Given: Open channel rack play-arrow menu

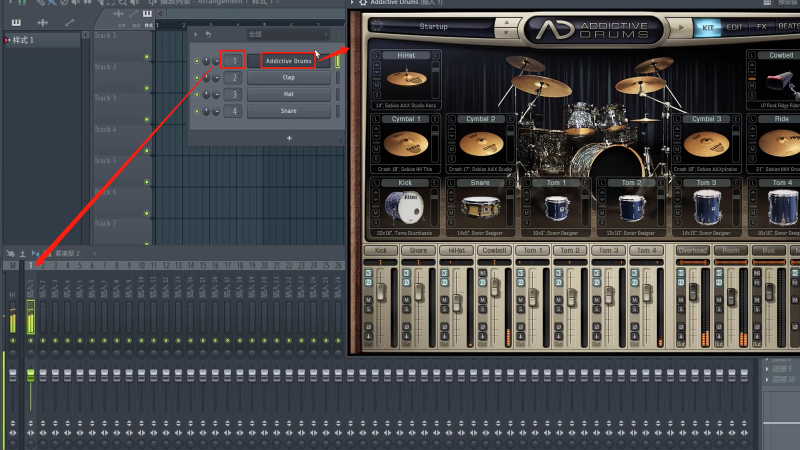Looking at the screenshot, I should coord(195,34).
